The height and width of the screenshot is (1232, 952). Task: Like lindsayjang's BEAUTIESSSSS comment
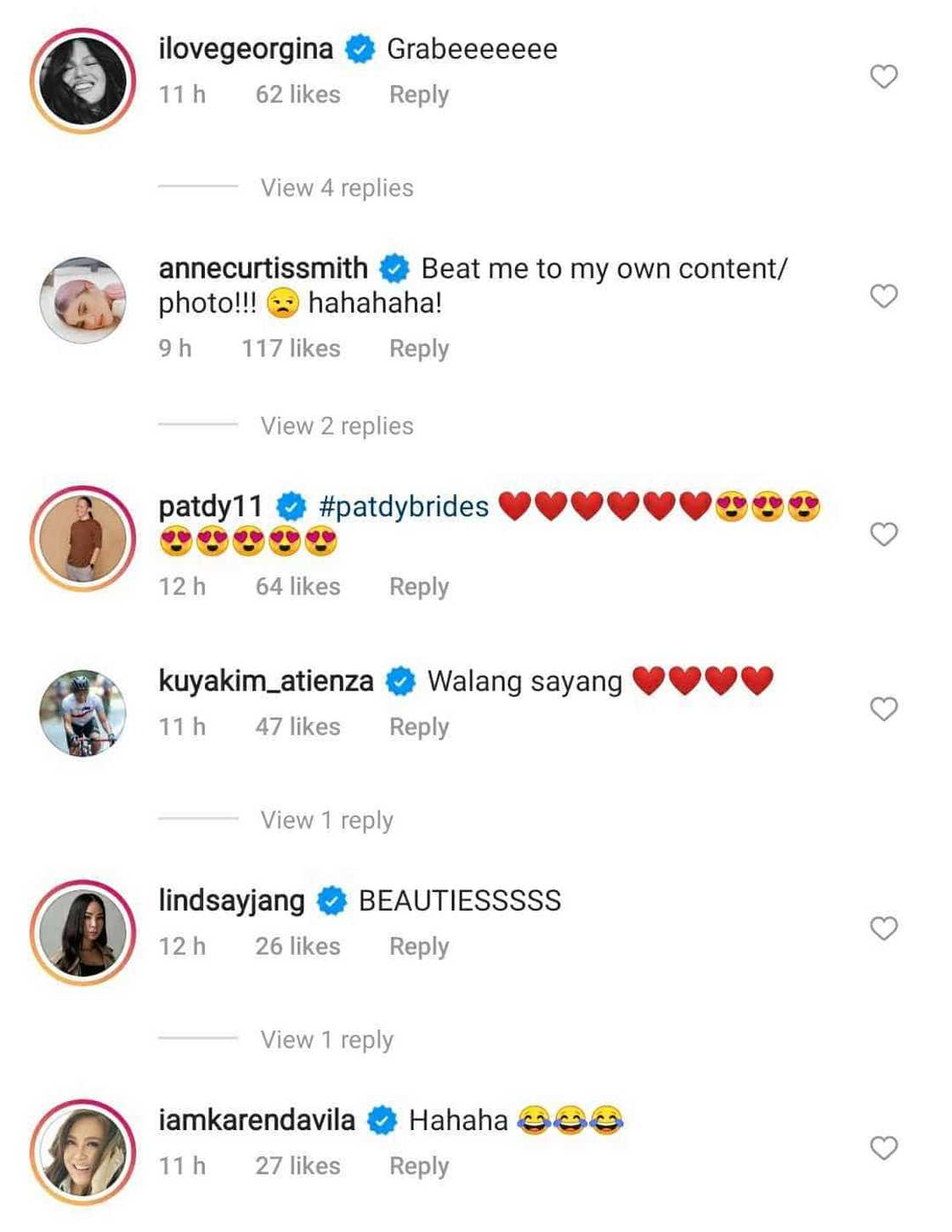884,928
